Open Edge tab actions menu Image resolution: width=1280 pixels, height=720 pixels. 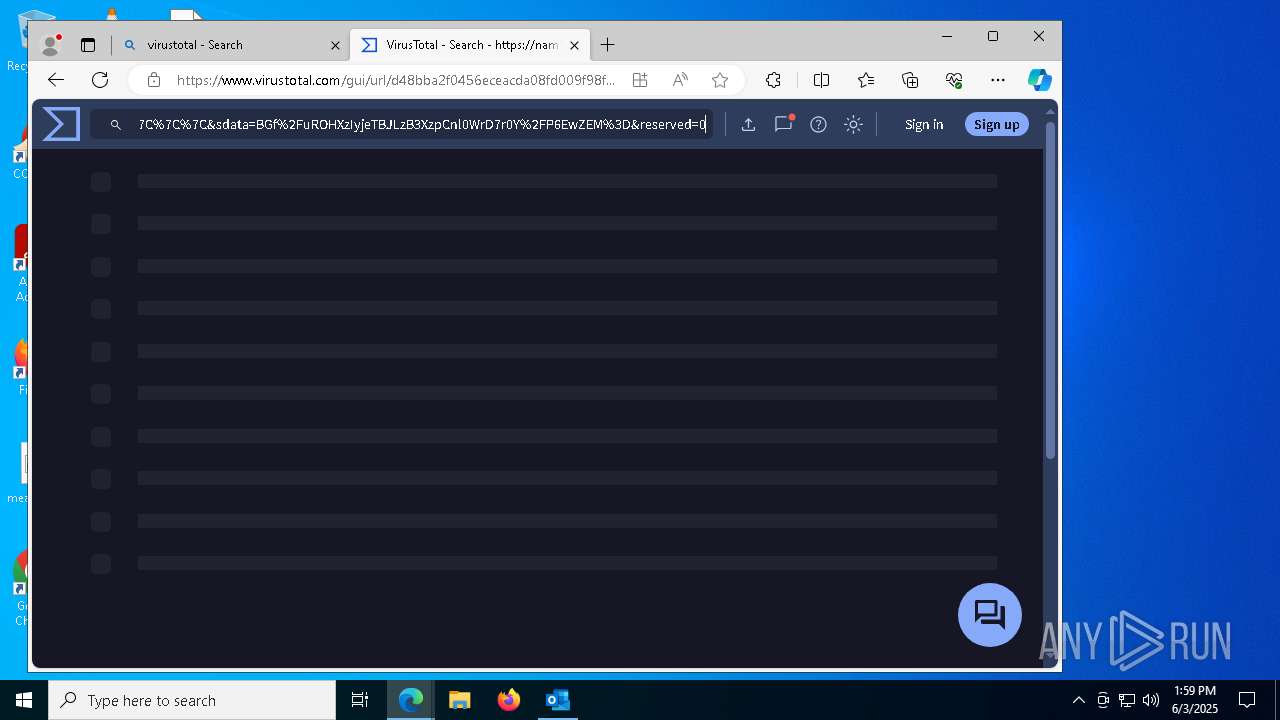[88, 45]
